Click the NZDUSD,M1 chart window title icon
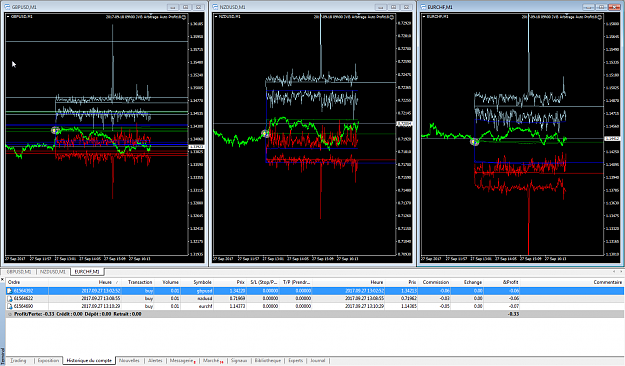Screen dimensions: 625x366 [x=216, y=7]
